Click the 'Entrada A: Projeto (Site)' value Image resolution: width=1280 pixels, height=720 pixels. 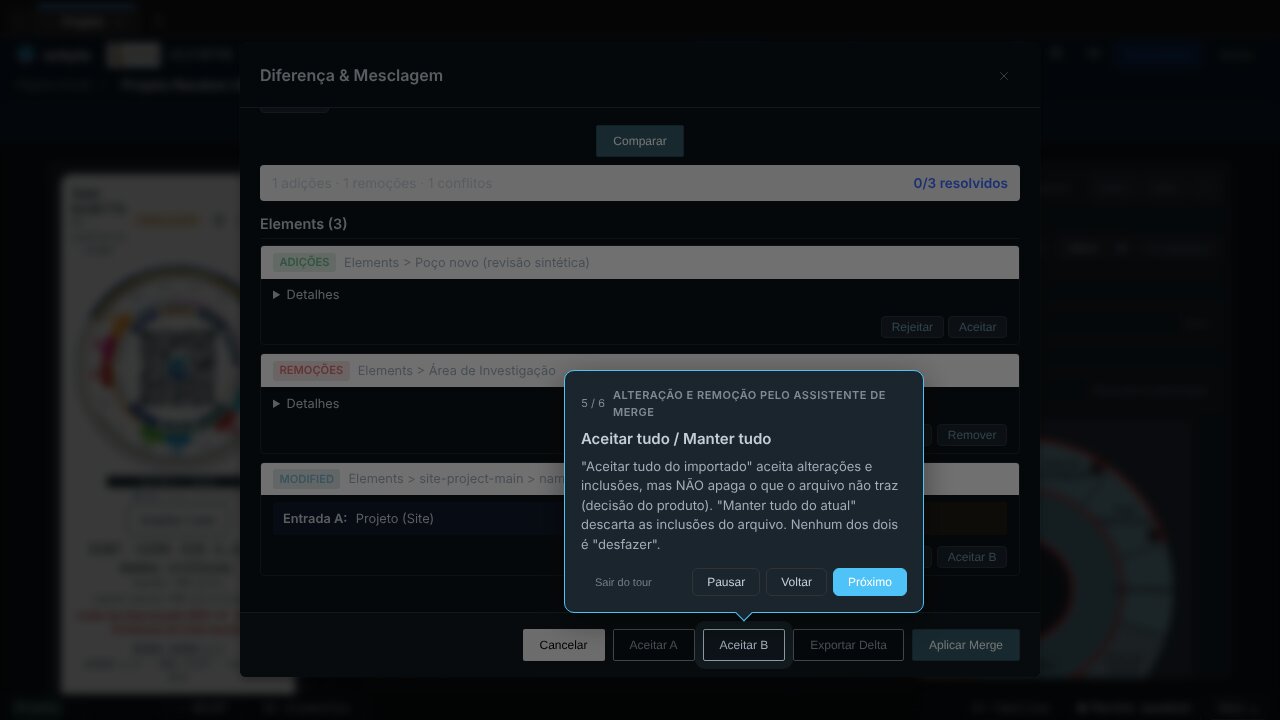(x=394, y=519)
